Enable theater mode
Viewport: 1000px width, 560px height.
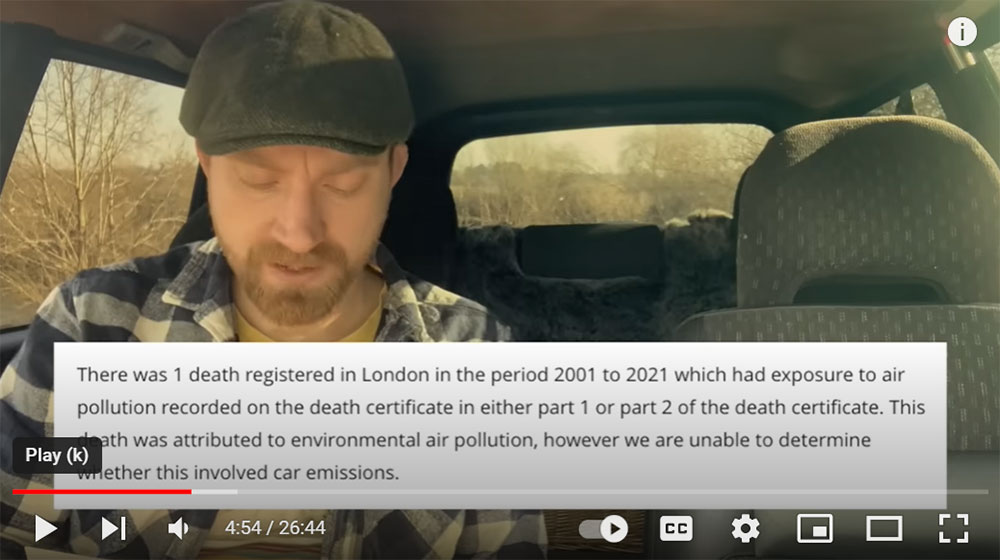point(884,529)
